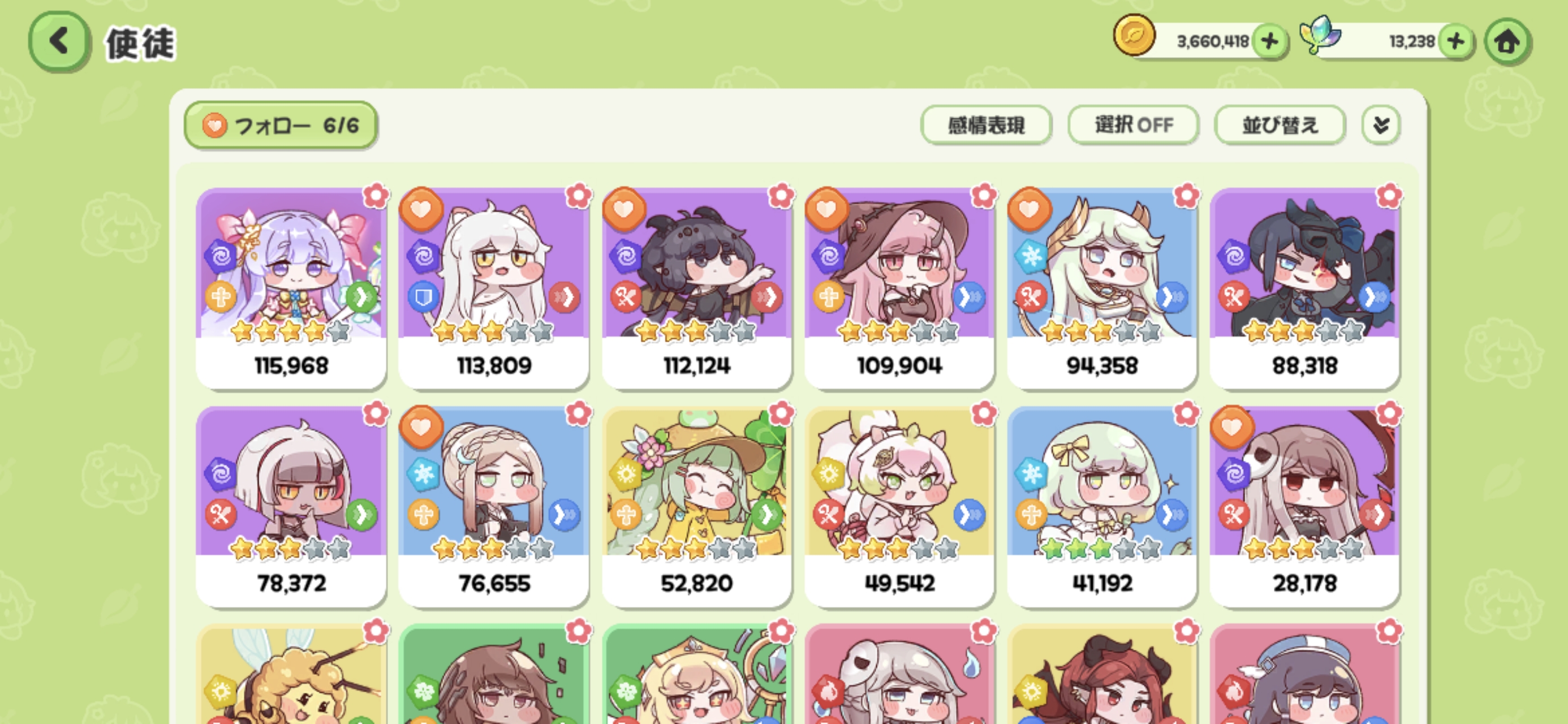Open the witch-hat apostle card 109,904
This screenshot has height=724, width=1568.
[x=899, y=287]
